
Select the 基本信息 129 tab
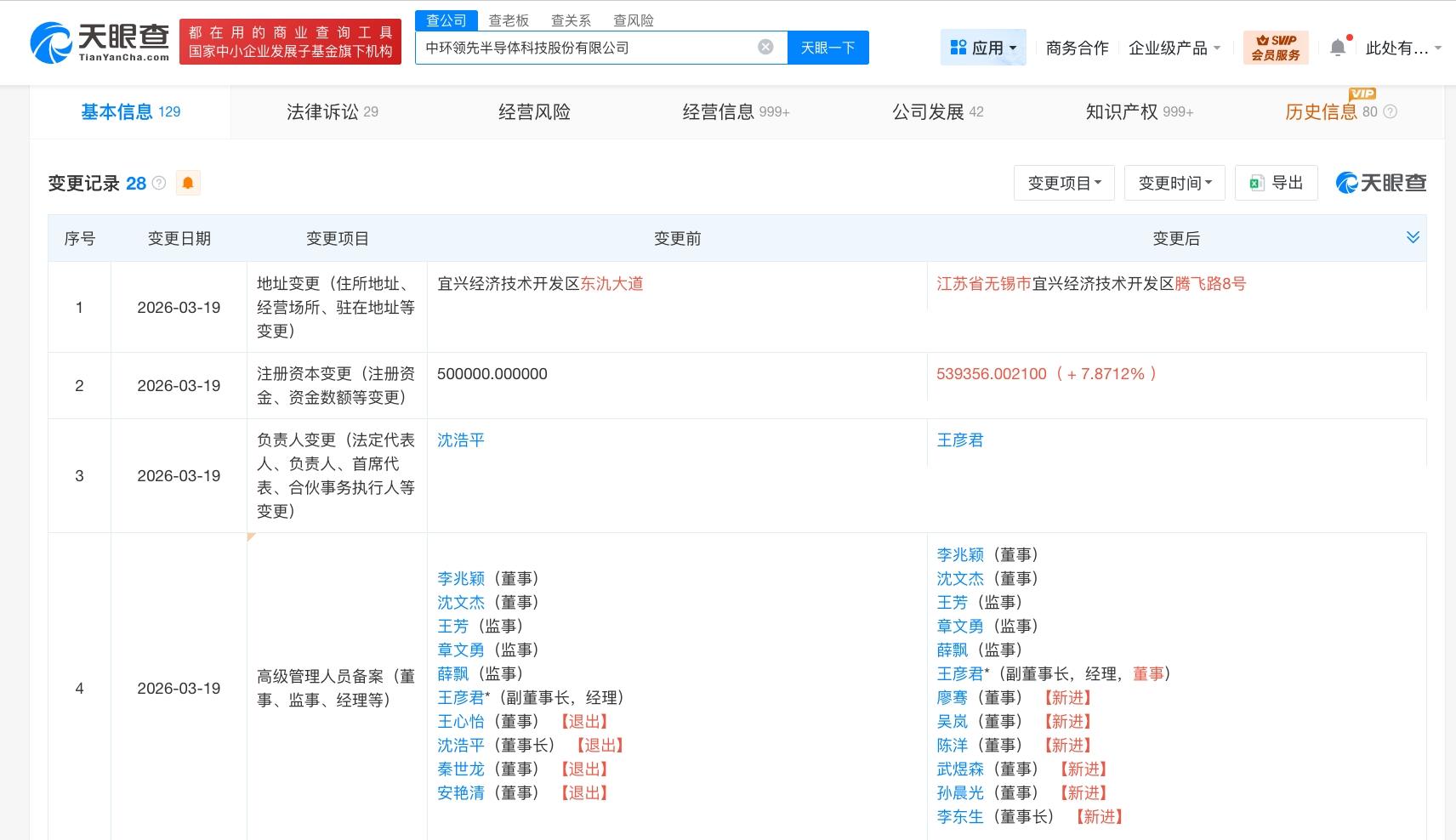(130, 111)
